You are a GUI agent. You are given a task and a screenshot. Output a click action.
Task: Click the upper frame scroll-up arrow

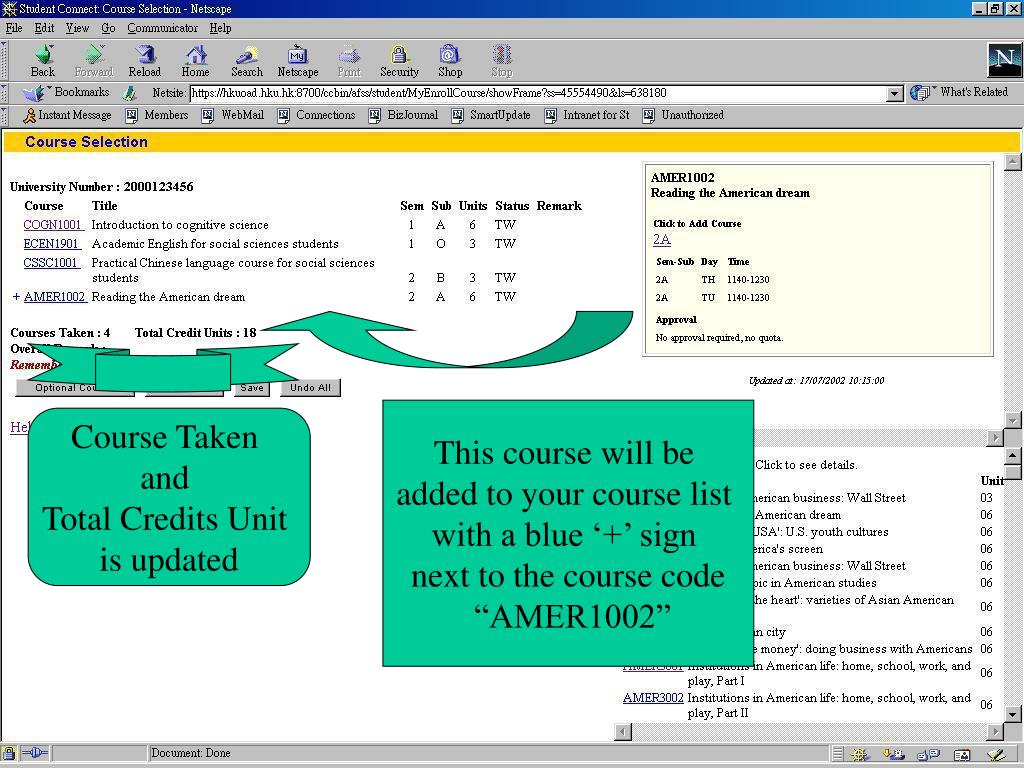pyautogui.click(x=1013, y=162)
